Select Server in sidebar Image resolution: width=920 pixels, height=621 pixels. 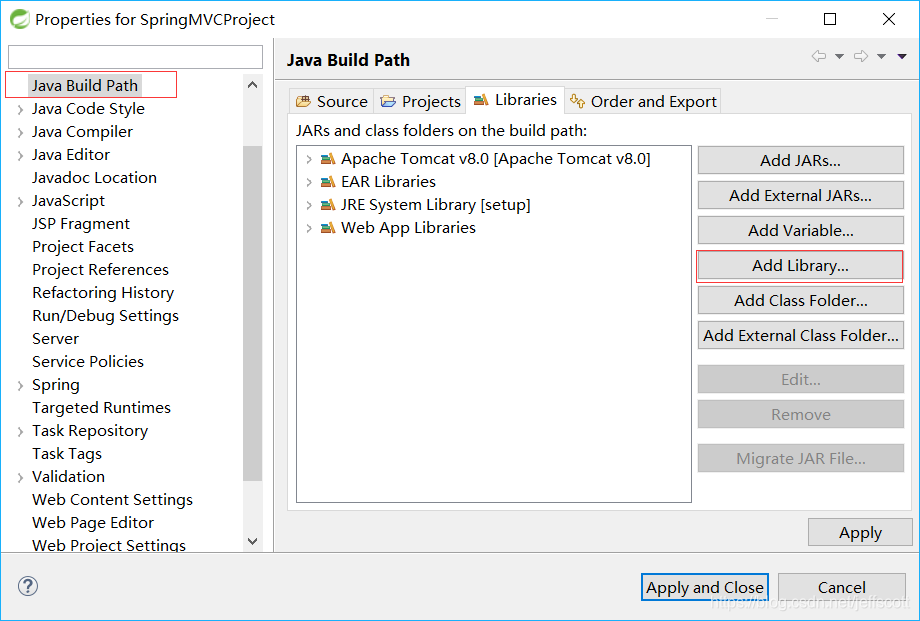[x=55, y=339]
